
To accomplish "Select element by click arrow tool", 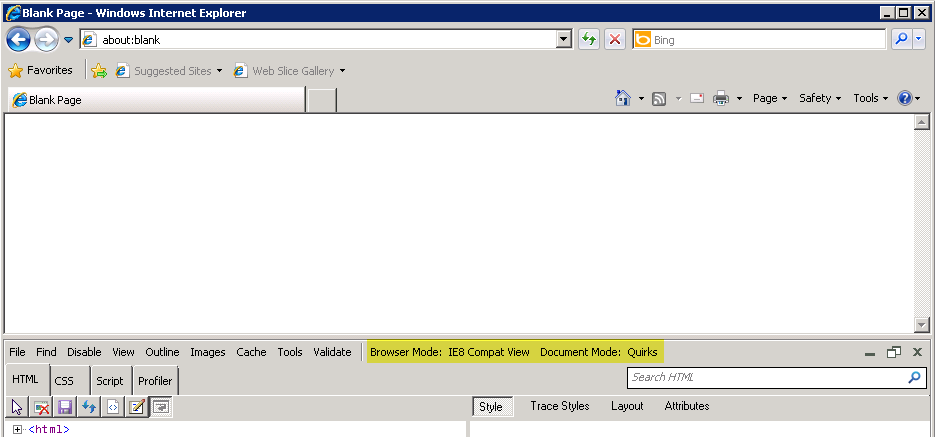I will click(17, 407).
